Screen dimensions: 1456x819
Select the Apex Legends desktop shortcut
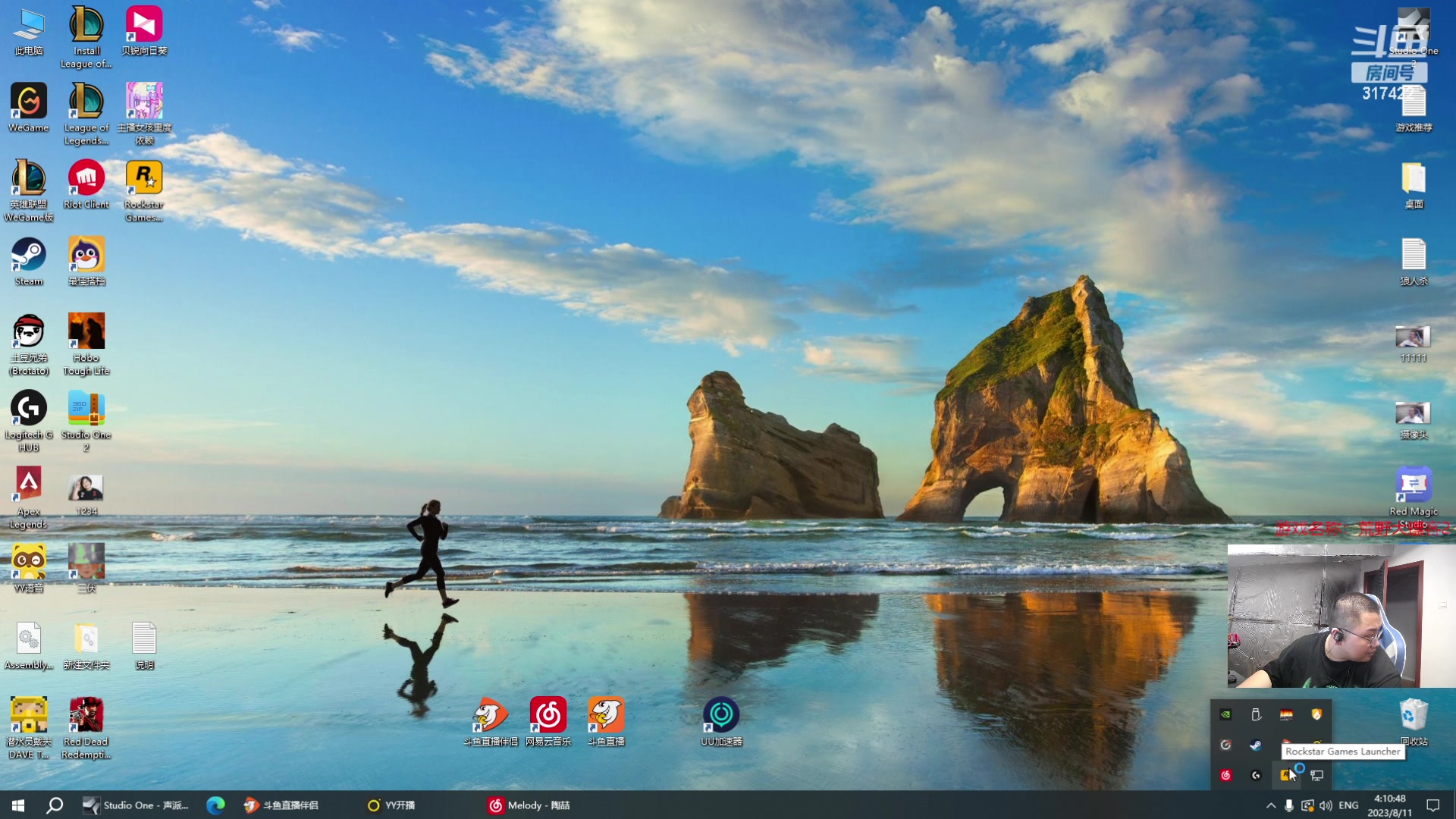29,486
